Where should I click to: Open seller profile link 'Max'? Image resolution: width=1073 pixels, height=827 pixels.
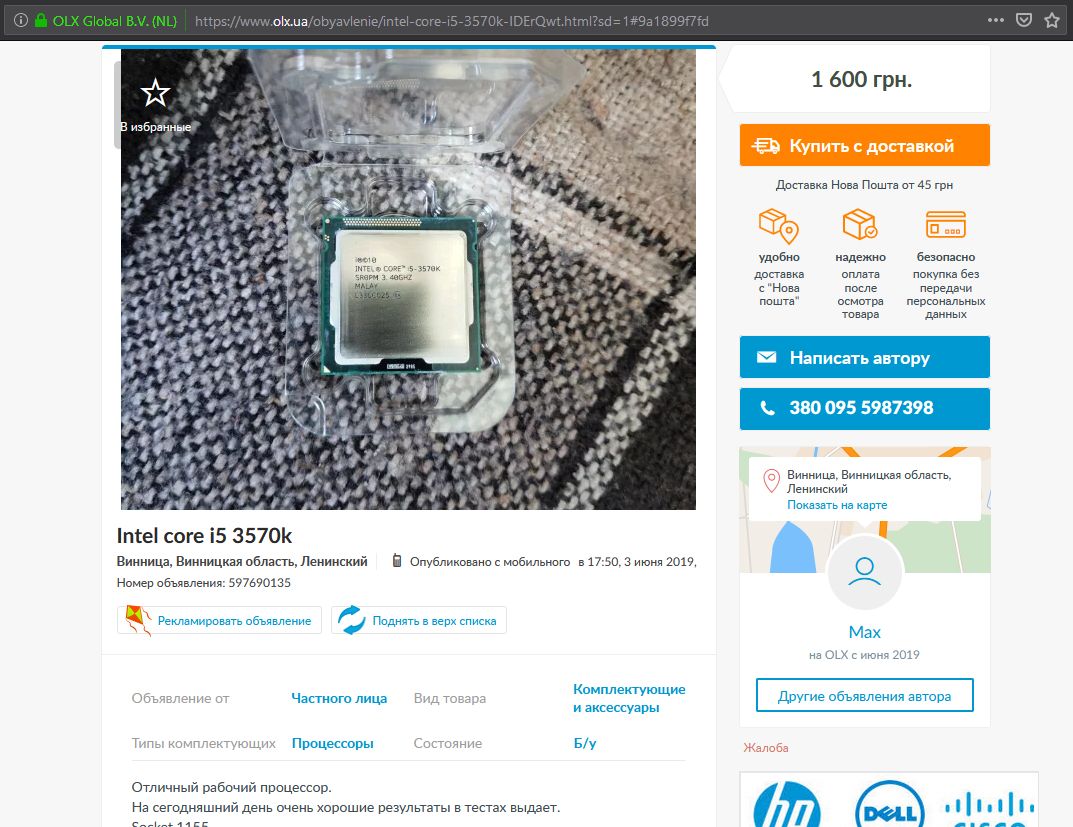pos(864,632)
